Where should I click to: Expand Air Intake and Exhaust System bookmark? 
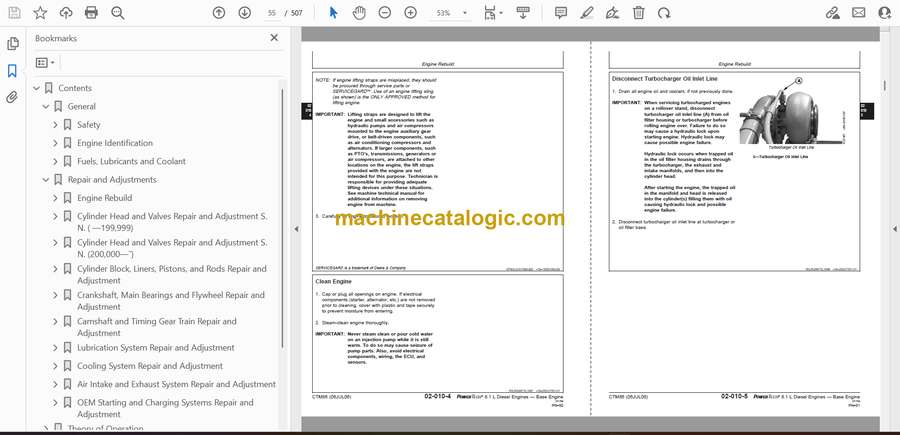(55, 385)
